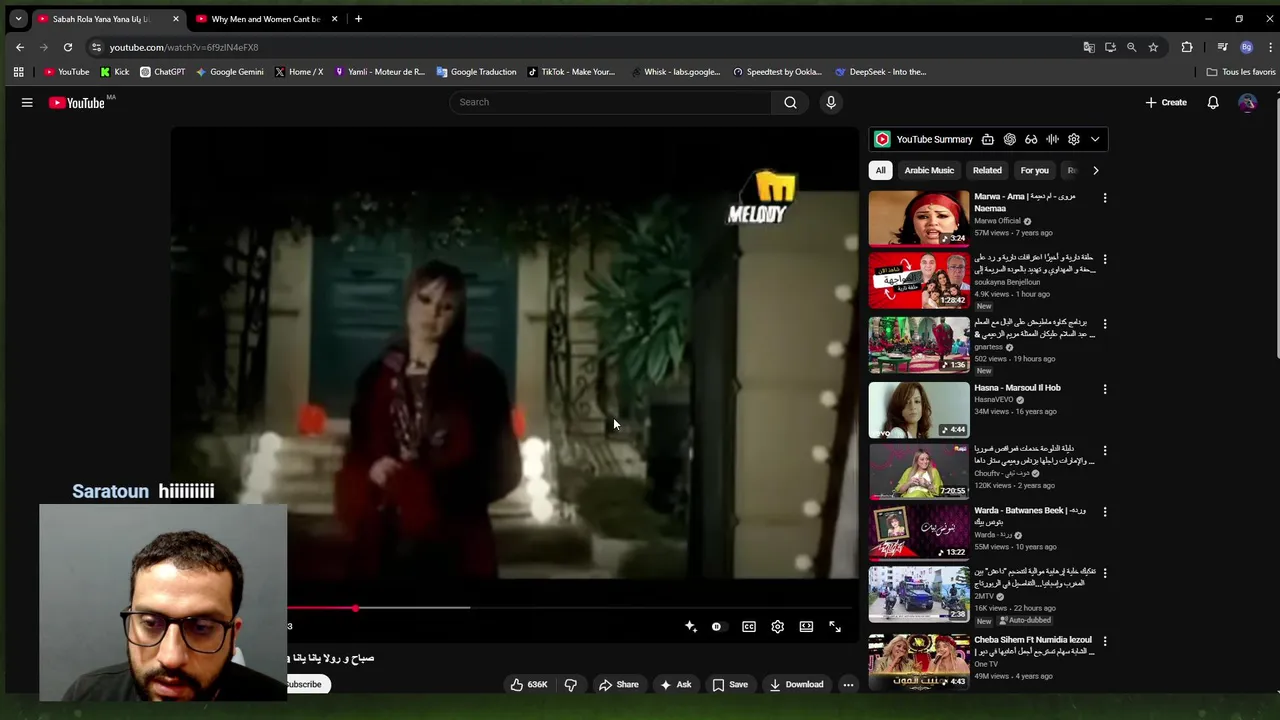Image resolution: width=1280 pixels, height=720 pixels.
Task: Open options for Warda - Batwanes Beek
Action: click(1105, 512)
